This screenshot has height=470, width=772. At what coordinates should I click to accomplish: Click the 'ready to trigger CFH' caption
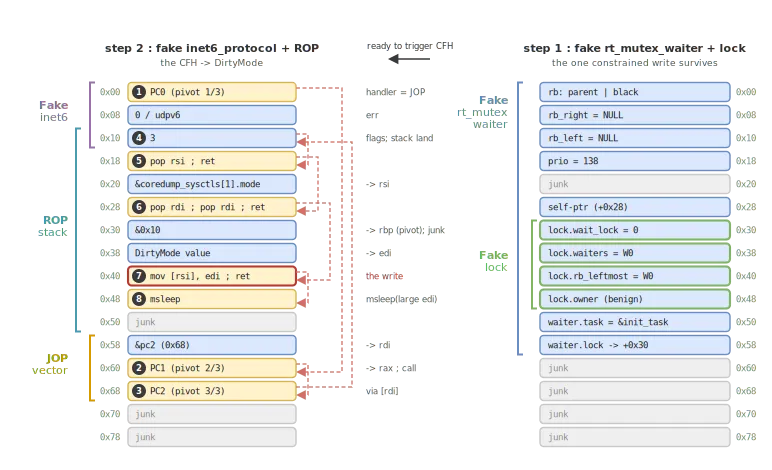point(410,46)
